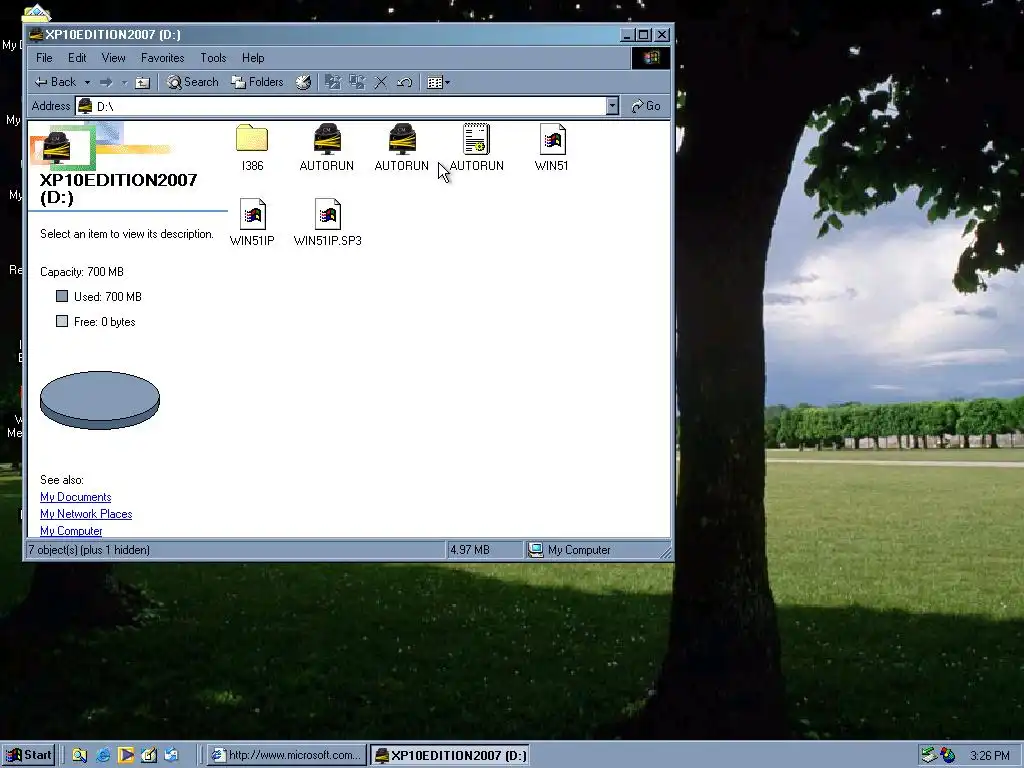Switch to the microsoft.com taskbar window

[x=287, y=755]
